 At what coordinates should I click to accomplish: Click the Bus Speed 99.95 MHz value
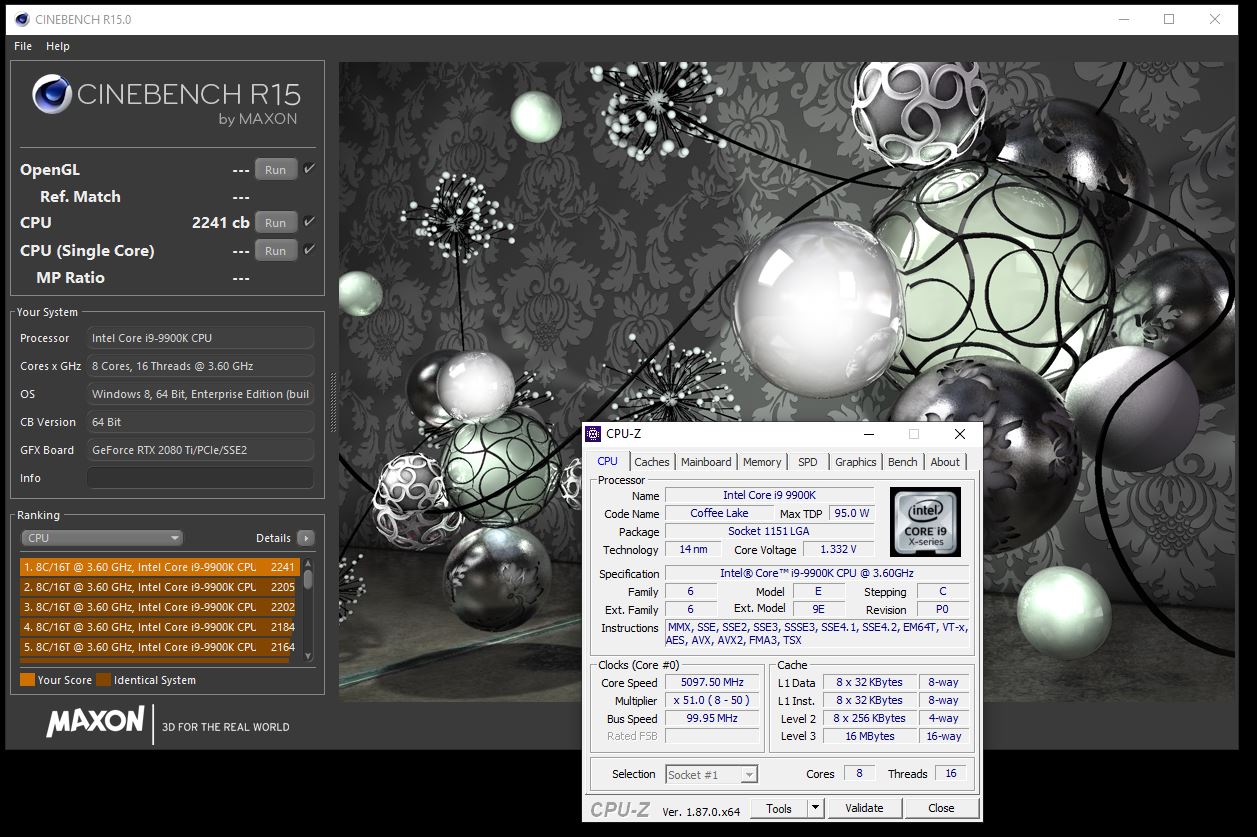711,718
